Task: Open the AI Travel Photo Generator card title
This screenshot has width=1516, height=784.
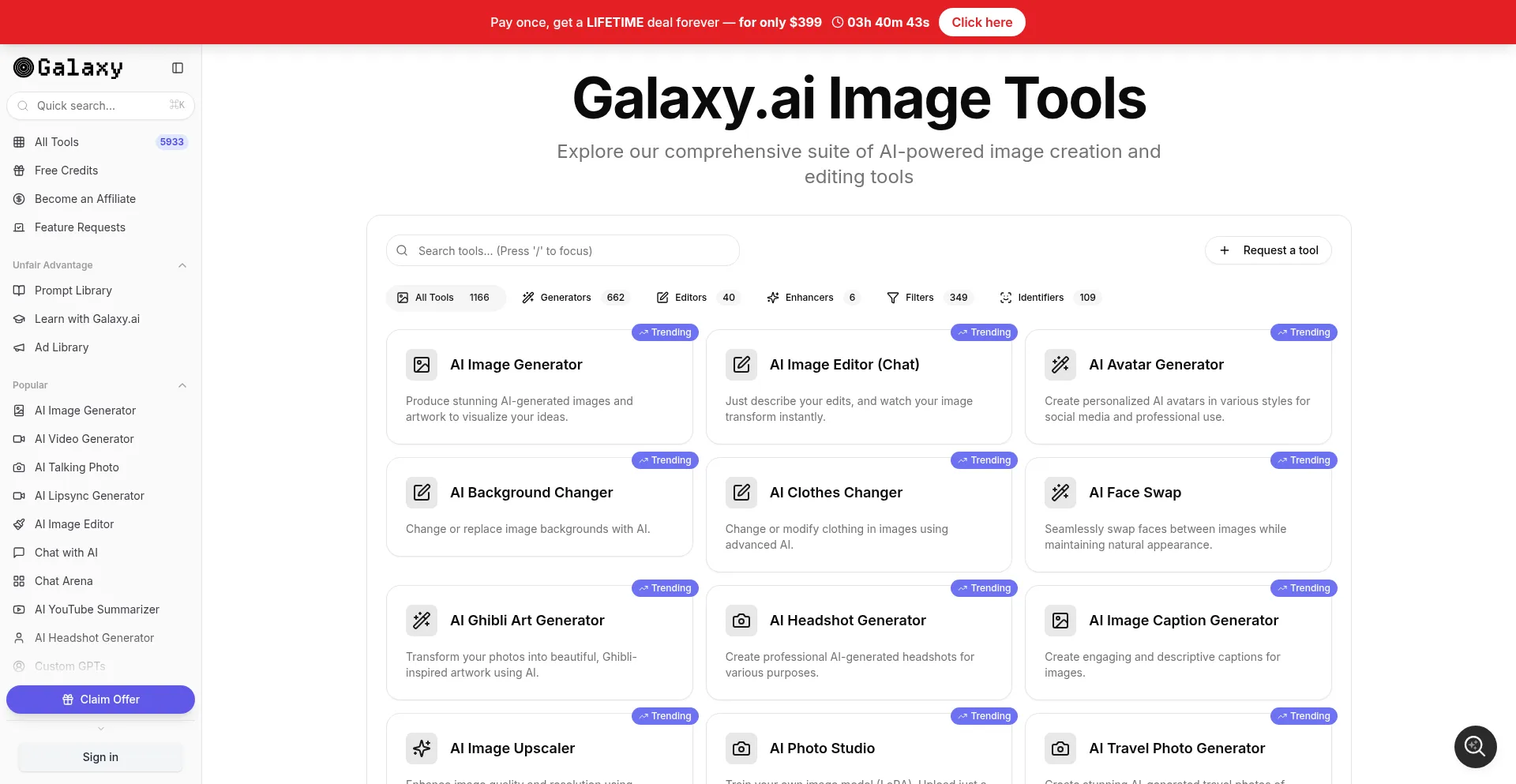Action: (1176, 748)
